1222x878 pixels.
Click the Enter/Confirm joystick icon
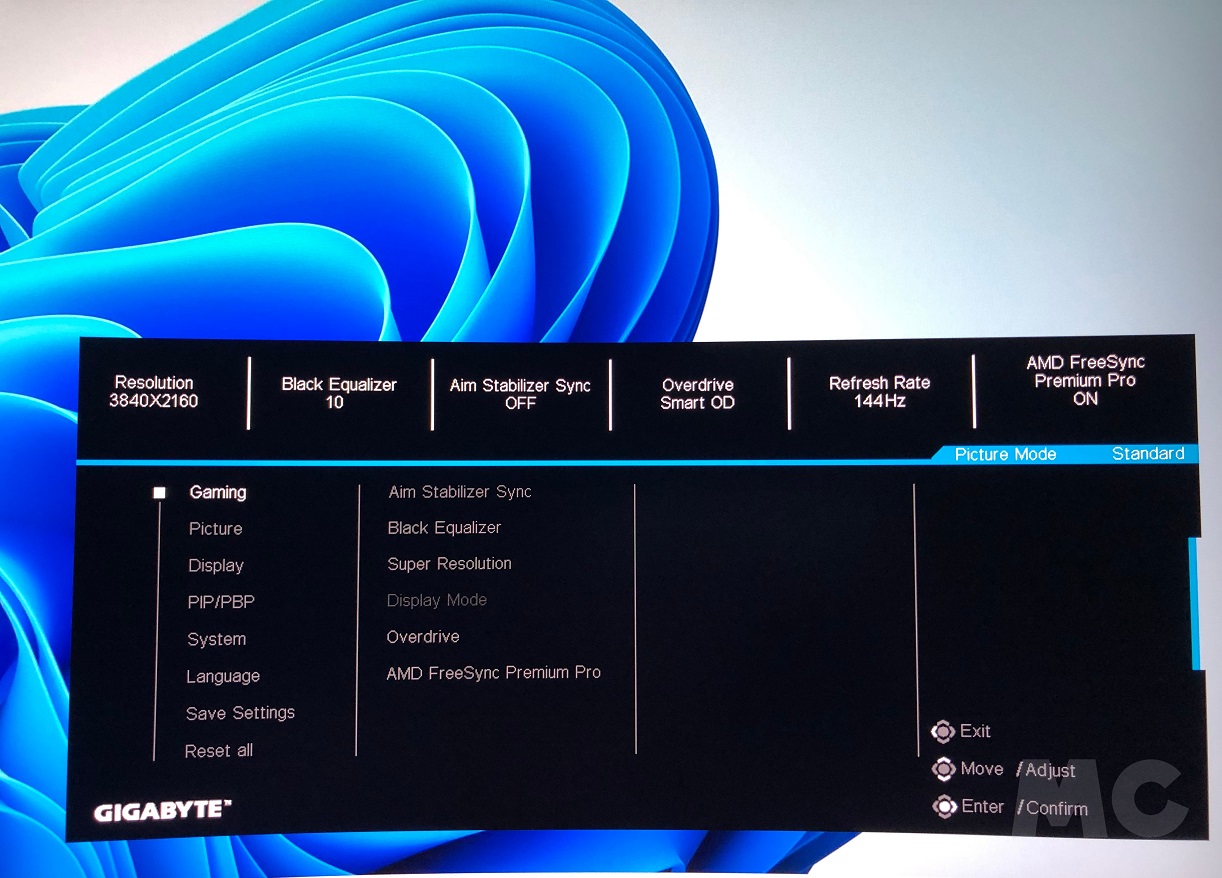click(943, 807)
